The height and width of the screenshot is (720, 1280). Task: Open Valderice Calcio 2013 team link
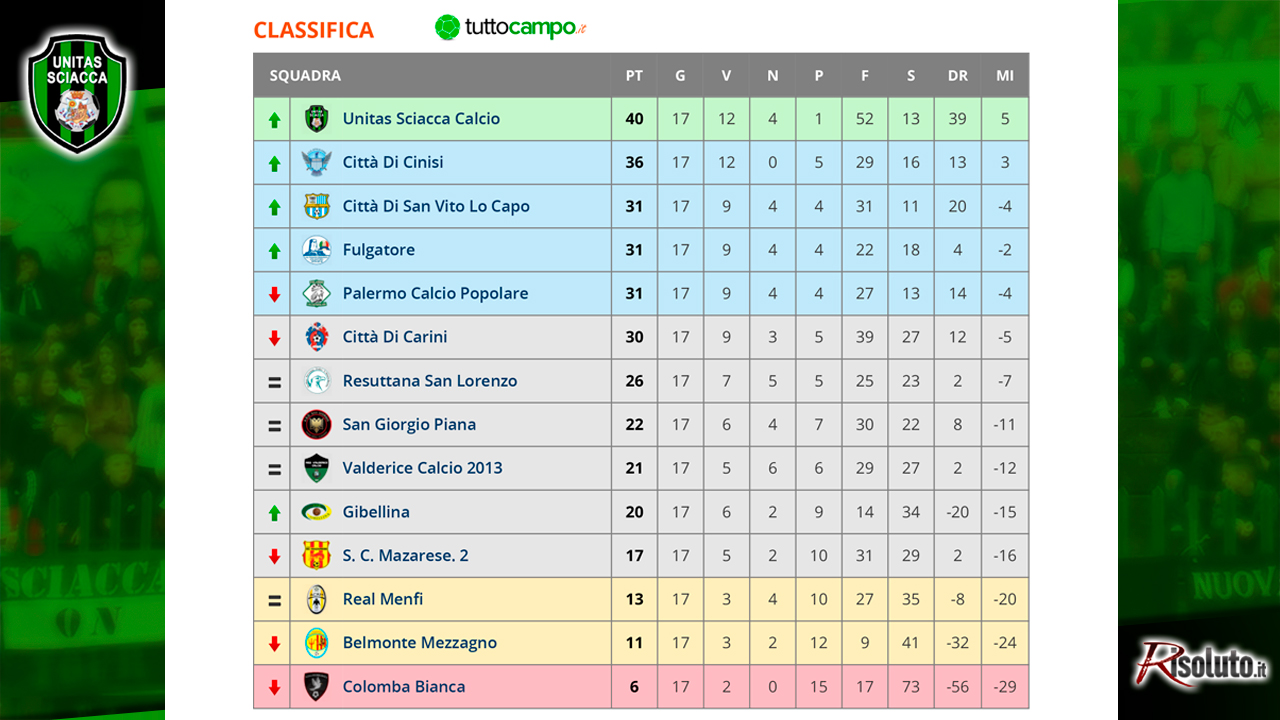tap(422, 467)
